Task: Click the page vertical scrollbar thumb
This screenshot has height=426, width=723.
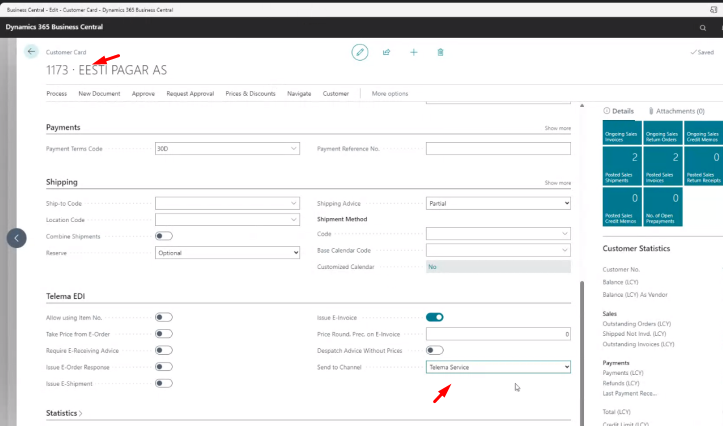Action: click(x=582, y=353)
